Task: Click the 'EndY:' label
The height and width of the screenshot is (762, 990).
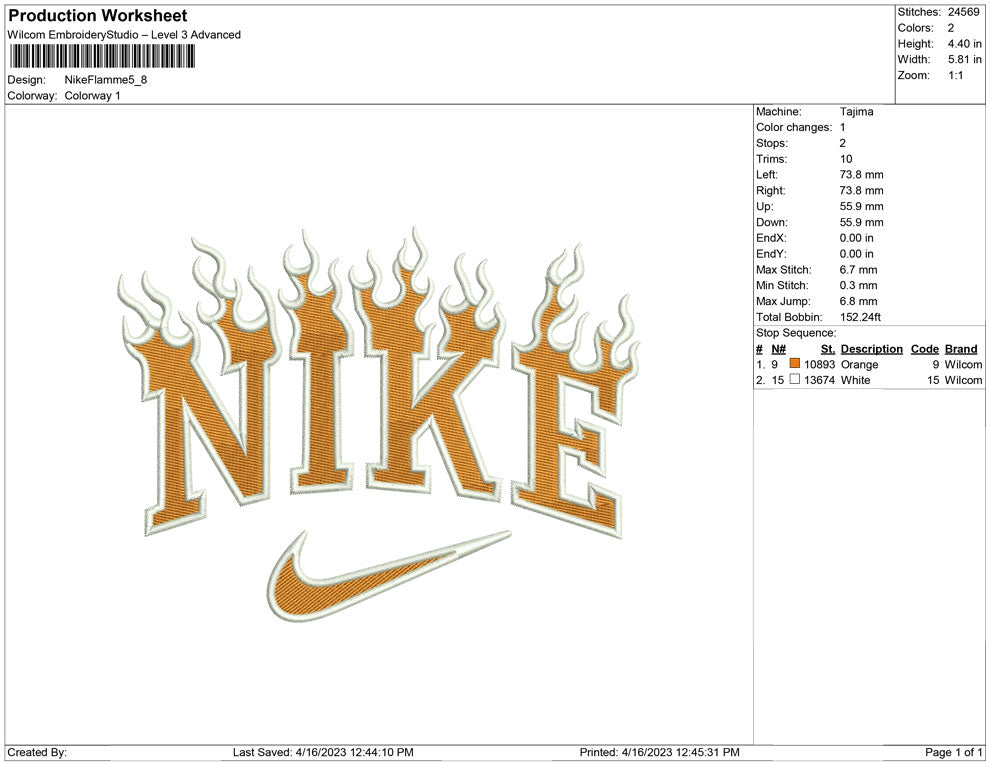Action: [x=772, y=254]
